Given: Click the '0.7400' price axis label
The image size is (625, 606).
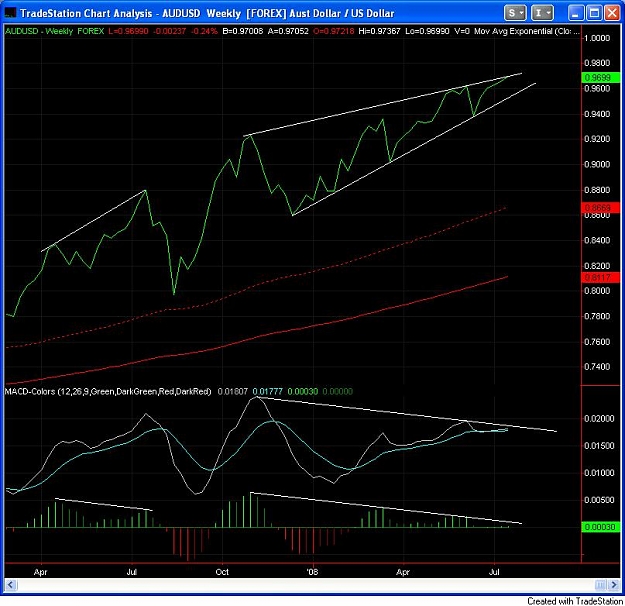Looking at the screenshot, I should [597, 366].
